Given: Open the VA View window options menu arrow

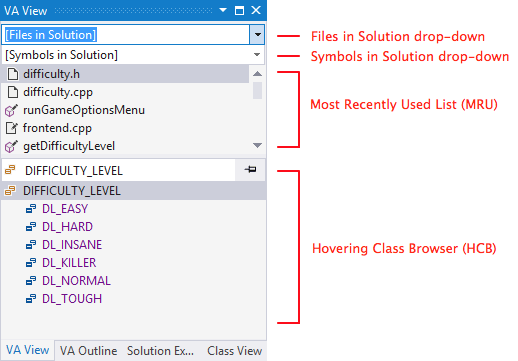Looking at the screenshot, I should (x=223, y=10).
